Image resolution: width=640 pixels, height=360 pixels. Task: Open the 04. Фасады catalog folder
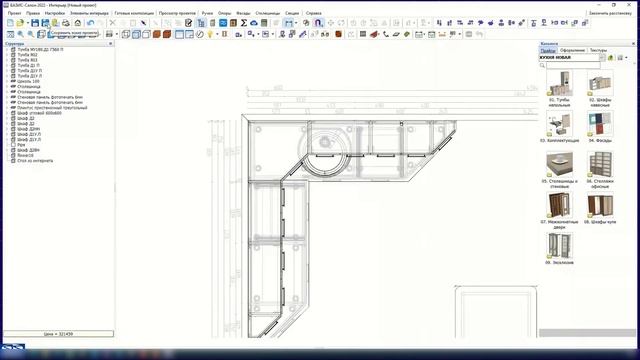(600, 127)
